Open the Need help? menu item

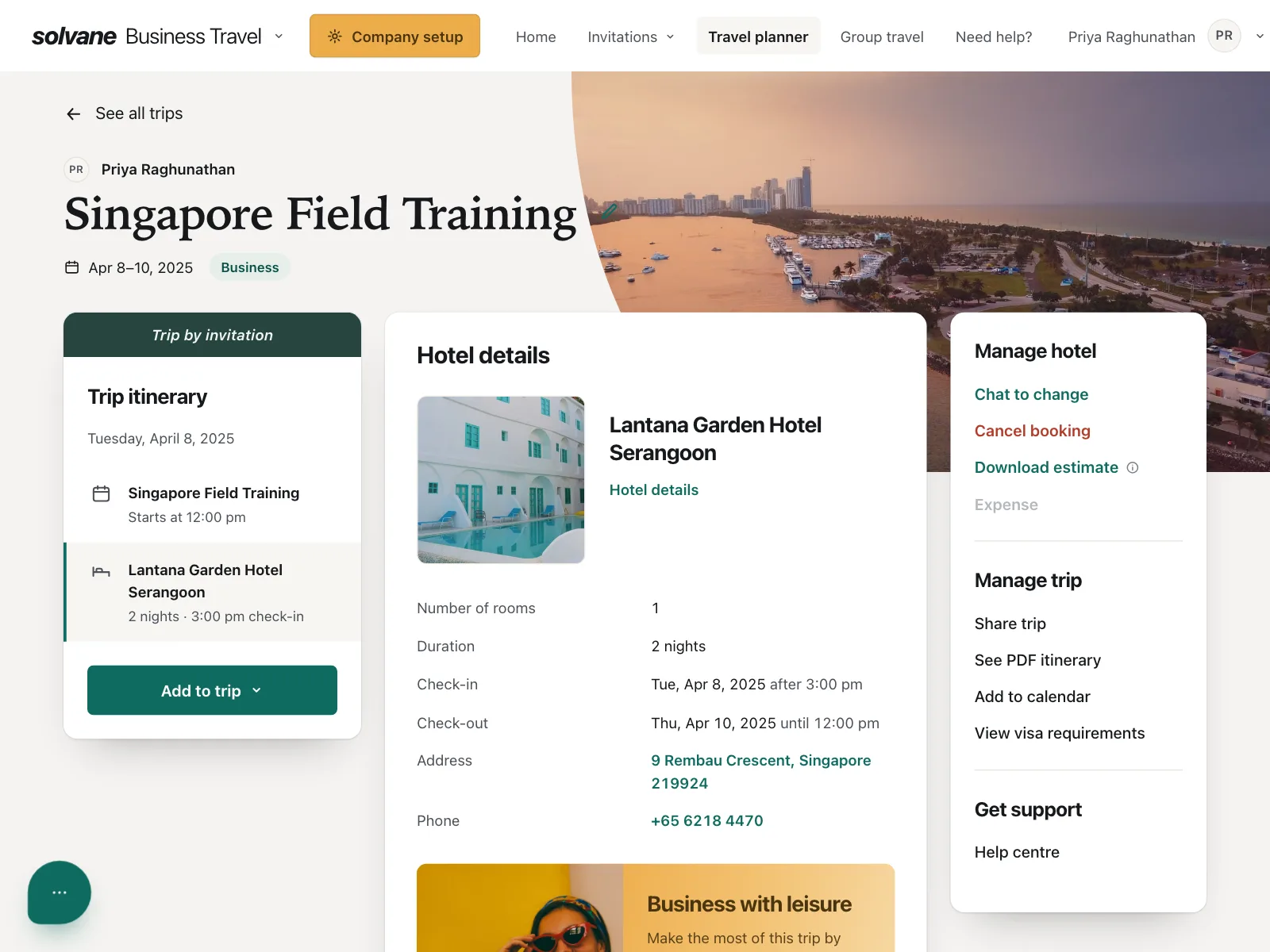point(994,37)
